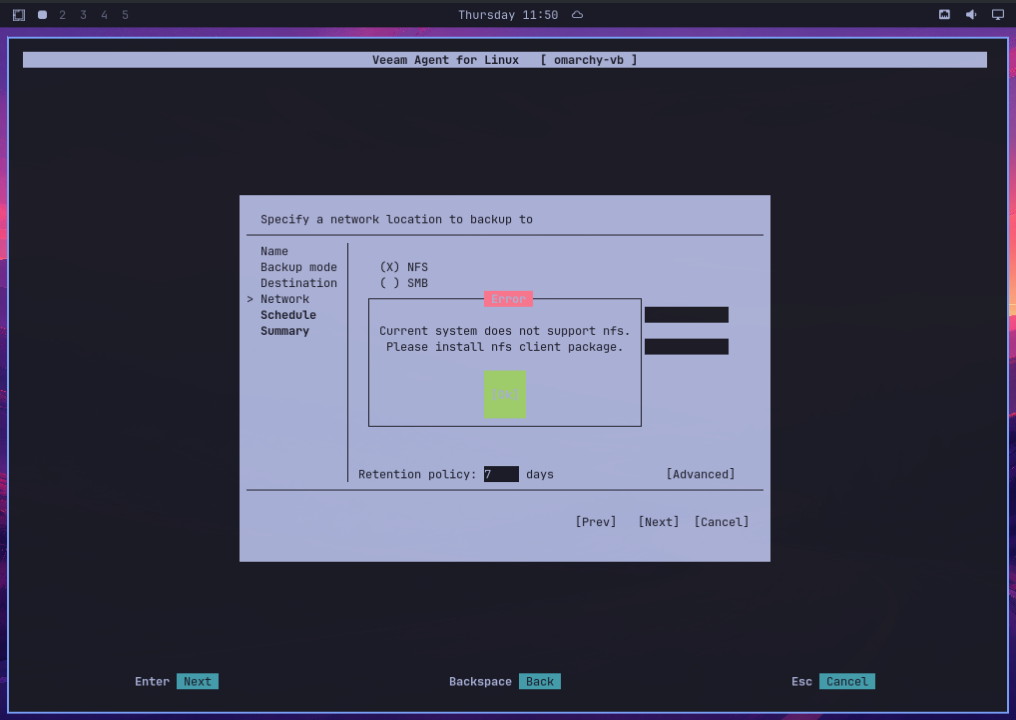Click the Back hint at bottom bar

540,681
